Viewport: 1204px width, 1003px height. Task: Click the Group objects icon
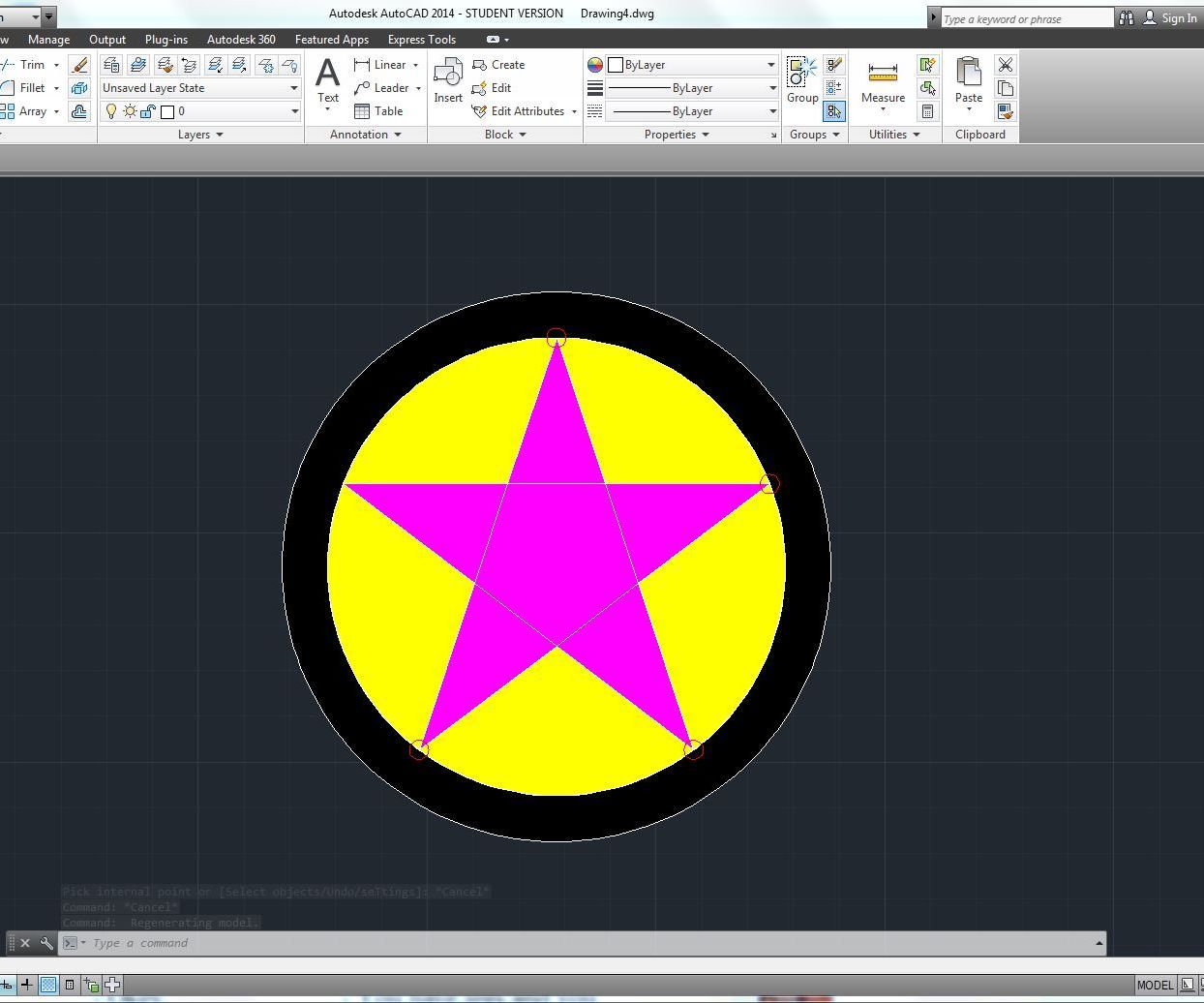[x=802, y=80]
